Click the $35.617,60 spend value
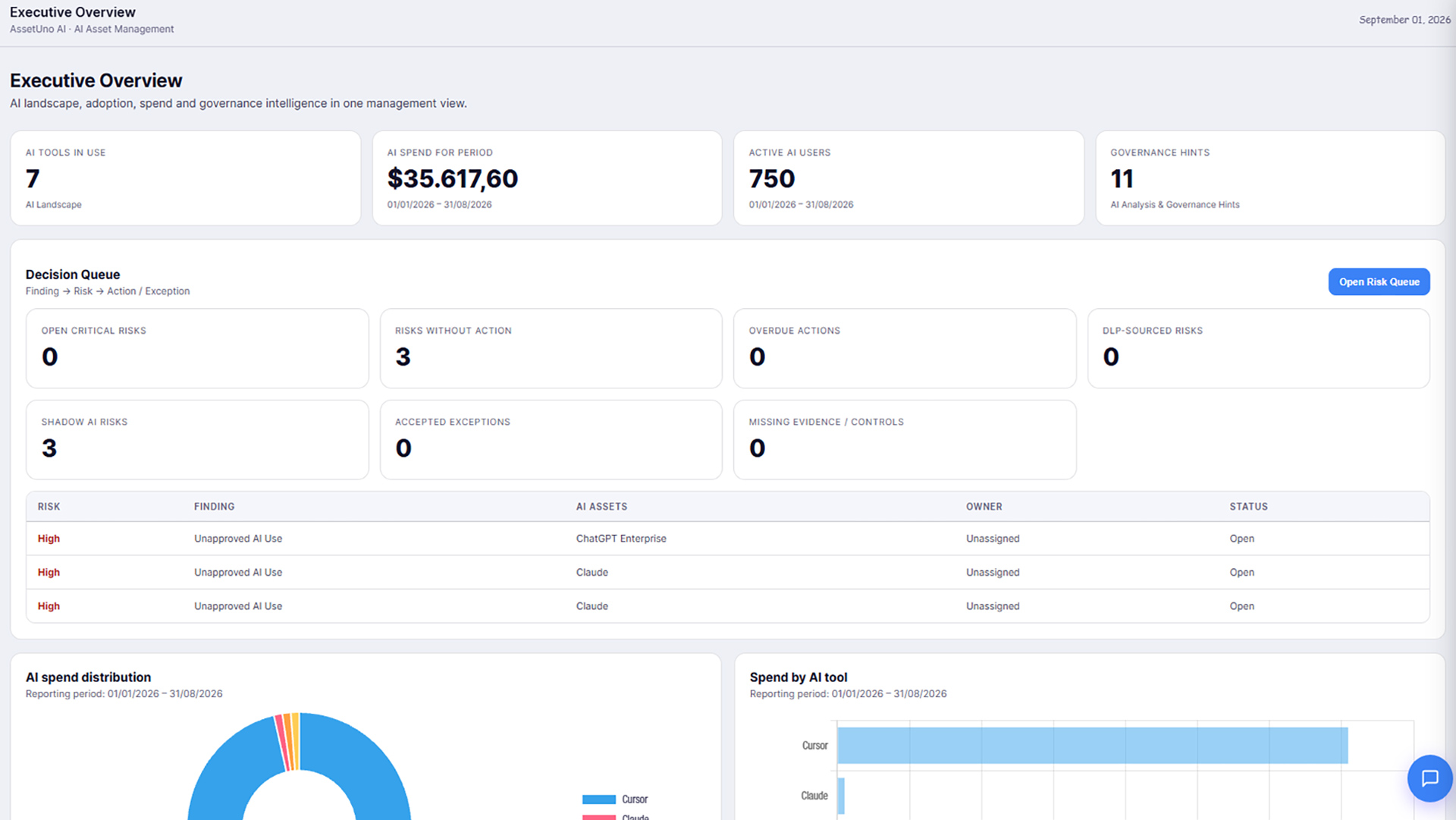Screen dimensions: 1456x820 pyautogui.click(x=453, y=179)
